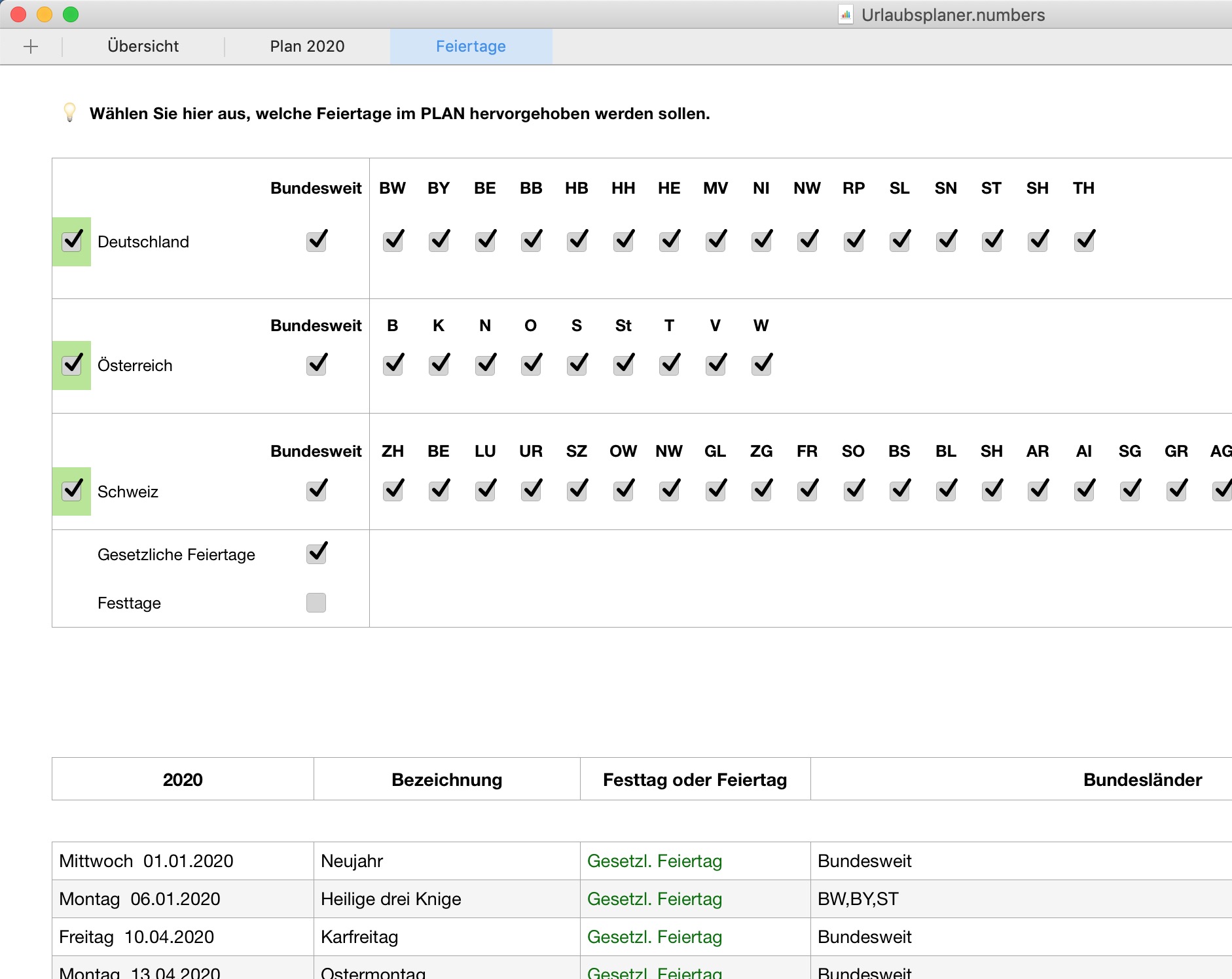1232x979 pixels.
Task: Uncheck the TH checkbox for Deutschland
Action: click(x=1084, y=241)
